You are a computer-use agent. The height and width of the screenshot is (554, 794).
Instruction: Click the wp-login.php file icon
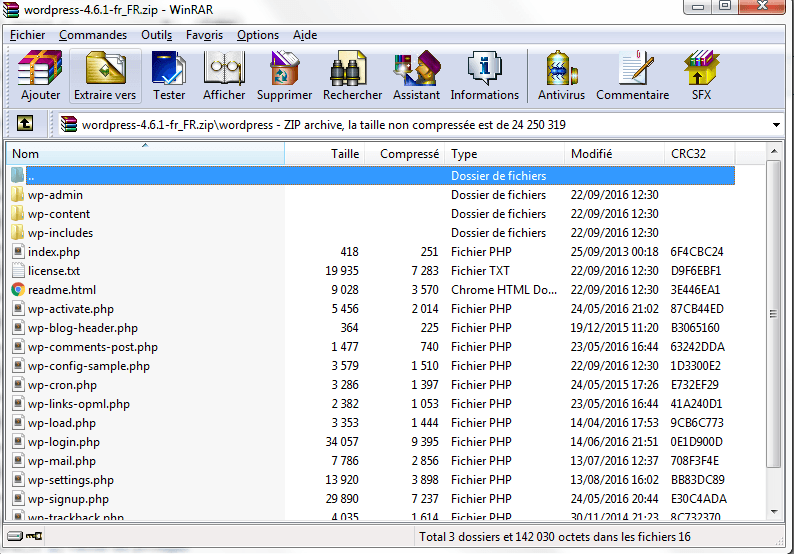pyautogui.click(x=18, y=442)
